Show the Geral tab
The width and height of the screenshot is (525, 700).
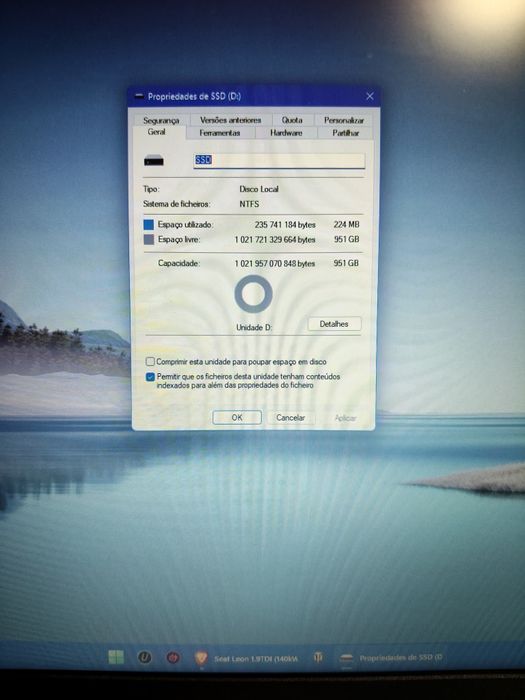(x=157, y=132)
